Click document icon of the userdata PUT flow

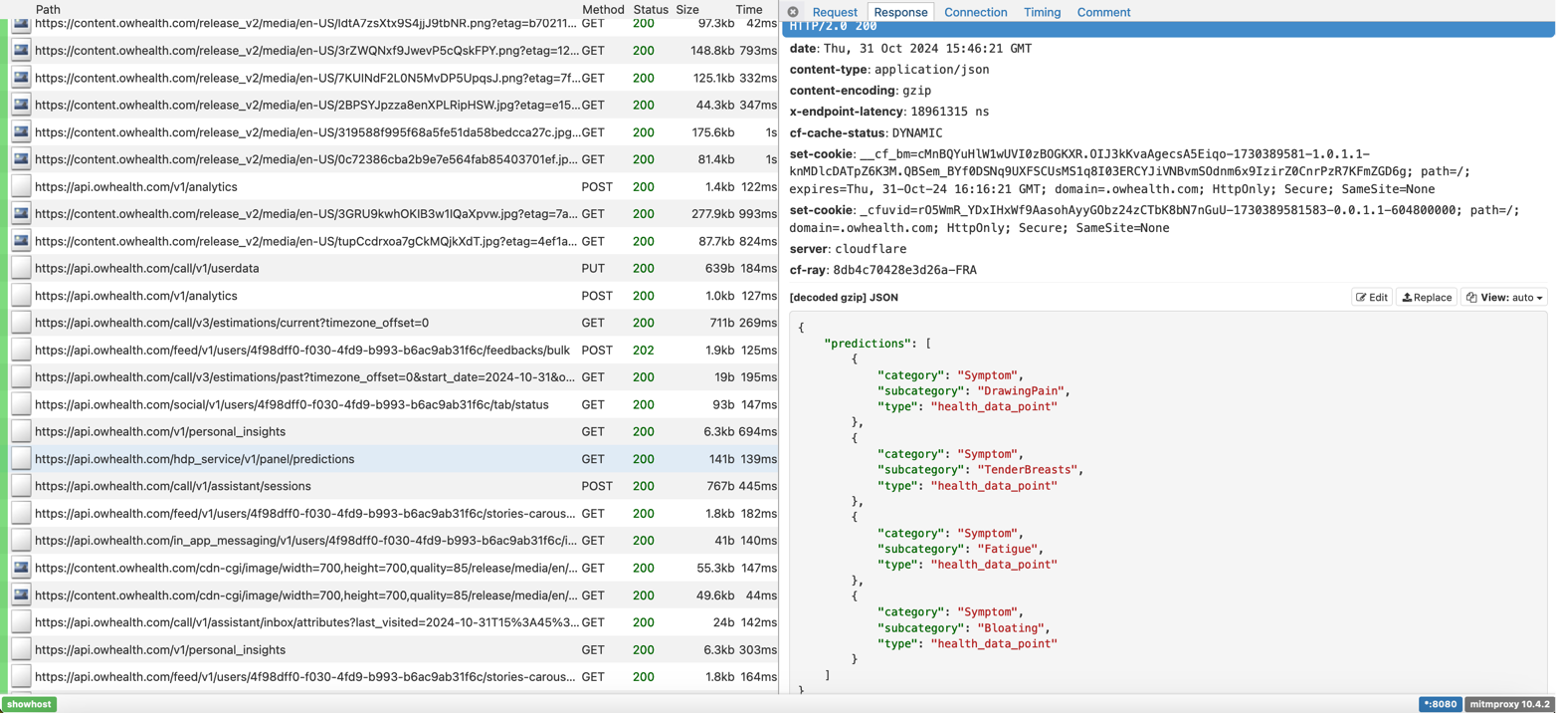[21, 269]
